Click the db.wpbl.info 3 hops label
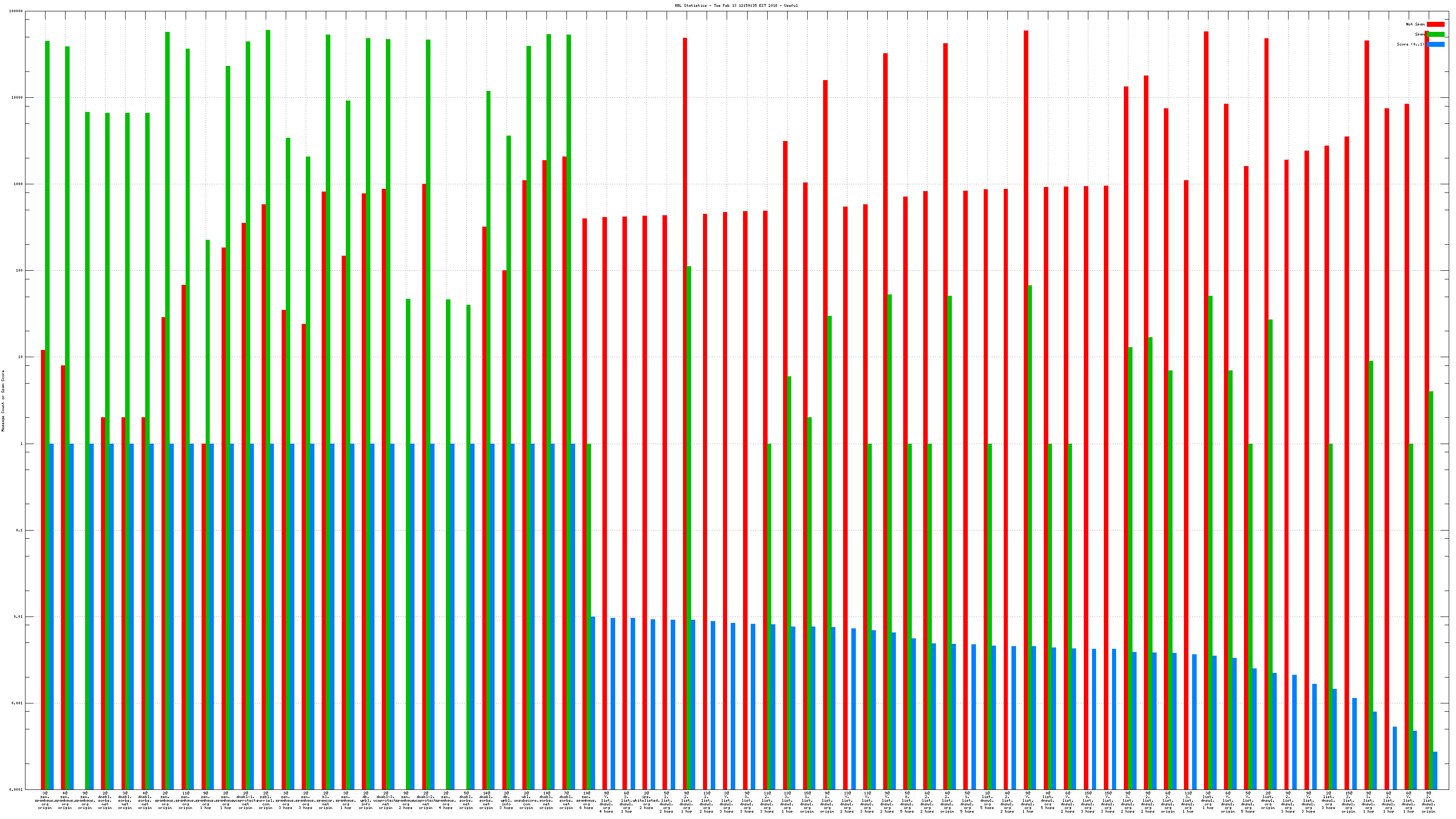 (x=506, y=800)
